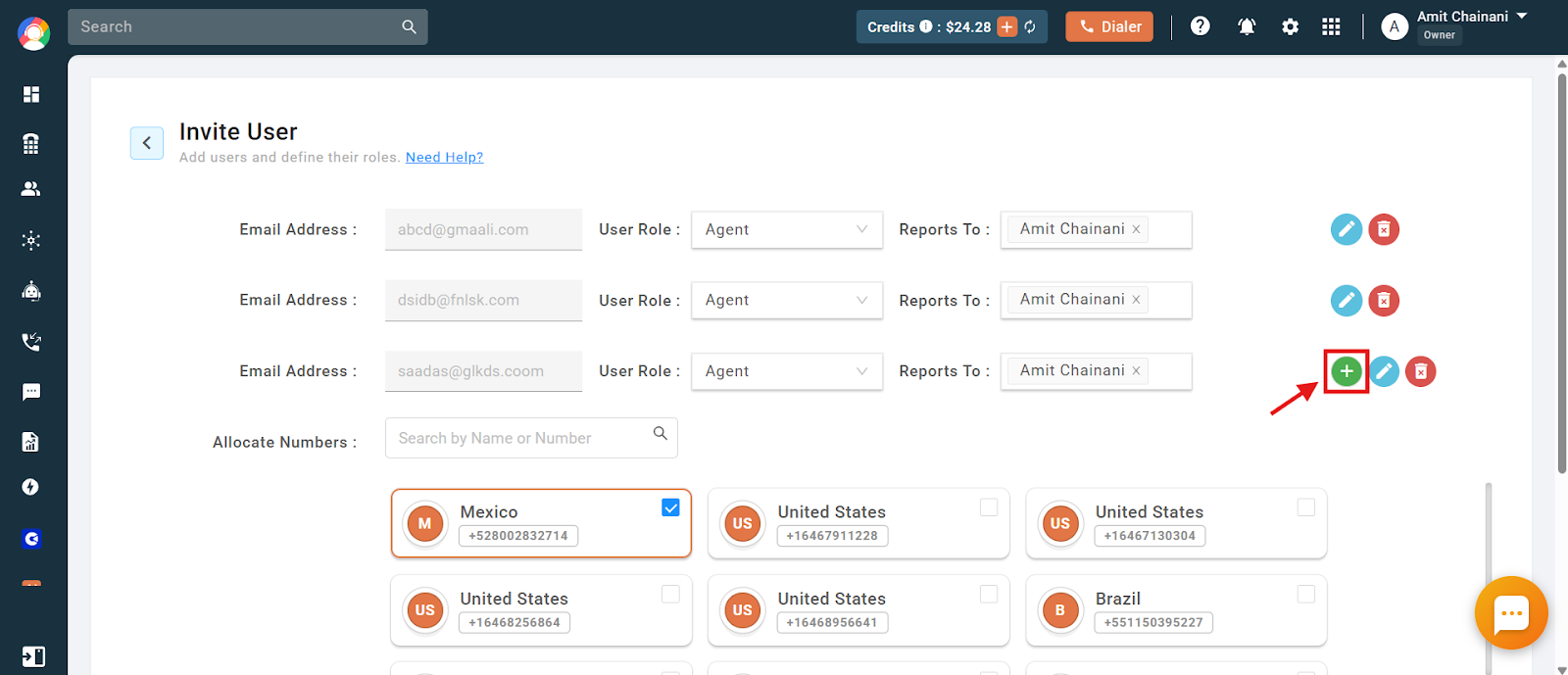1568x675 pixels.
Task: Edit the saadas@glkds.com user row
Action: click(x=1384, y=371)
